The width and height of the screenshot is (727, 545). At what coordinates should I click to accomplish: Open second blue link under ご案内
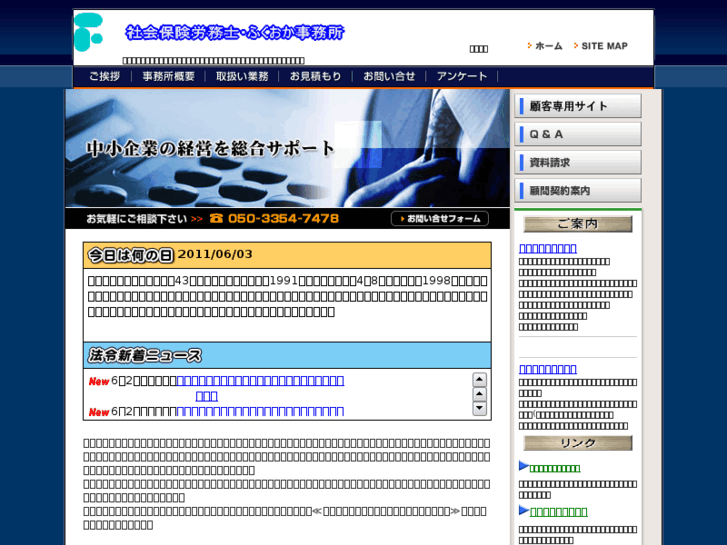tap(548, 369)
